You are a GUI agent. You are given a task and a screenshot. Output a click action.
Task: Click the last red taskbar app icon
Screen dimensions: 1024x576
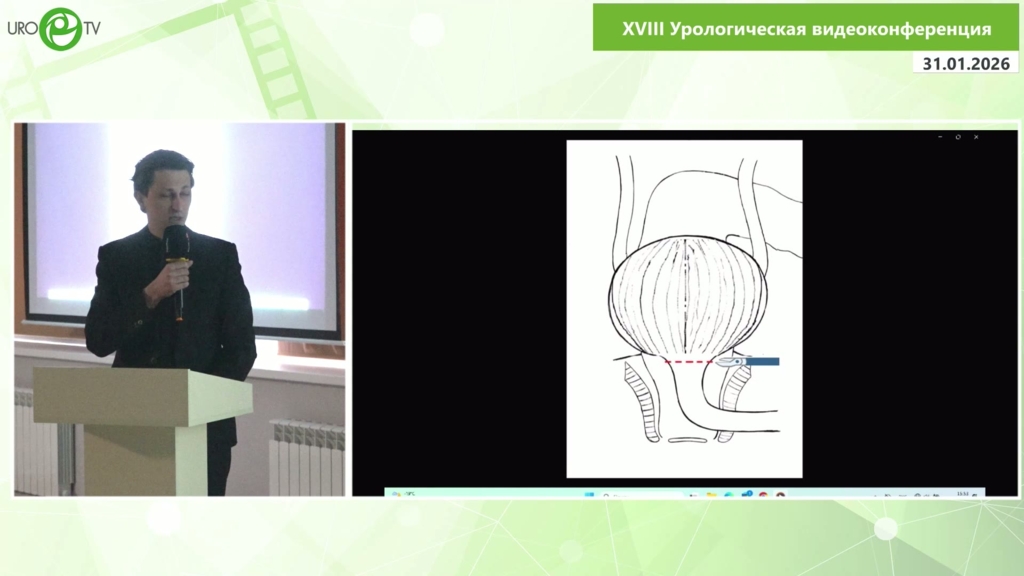click(x=781, y=494)
